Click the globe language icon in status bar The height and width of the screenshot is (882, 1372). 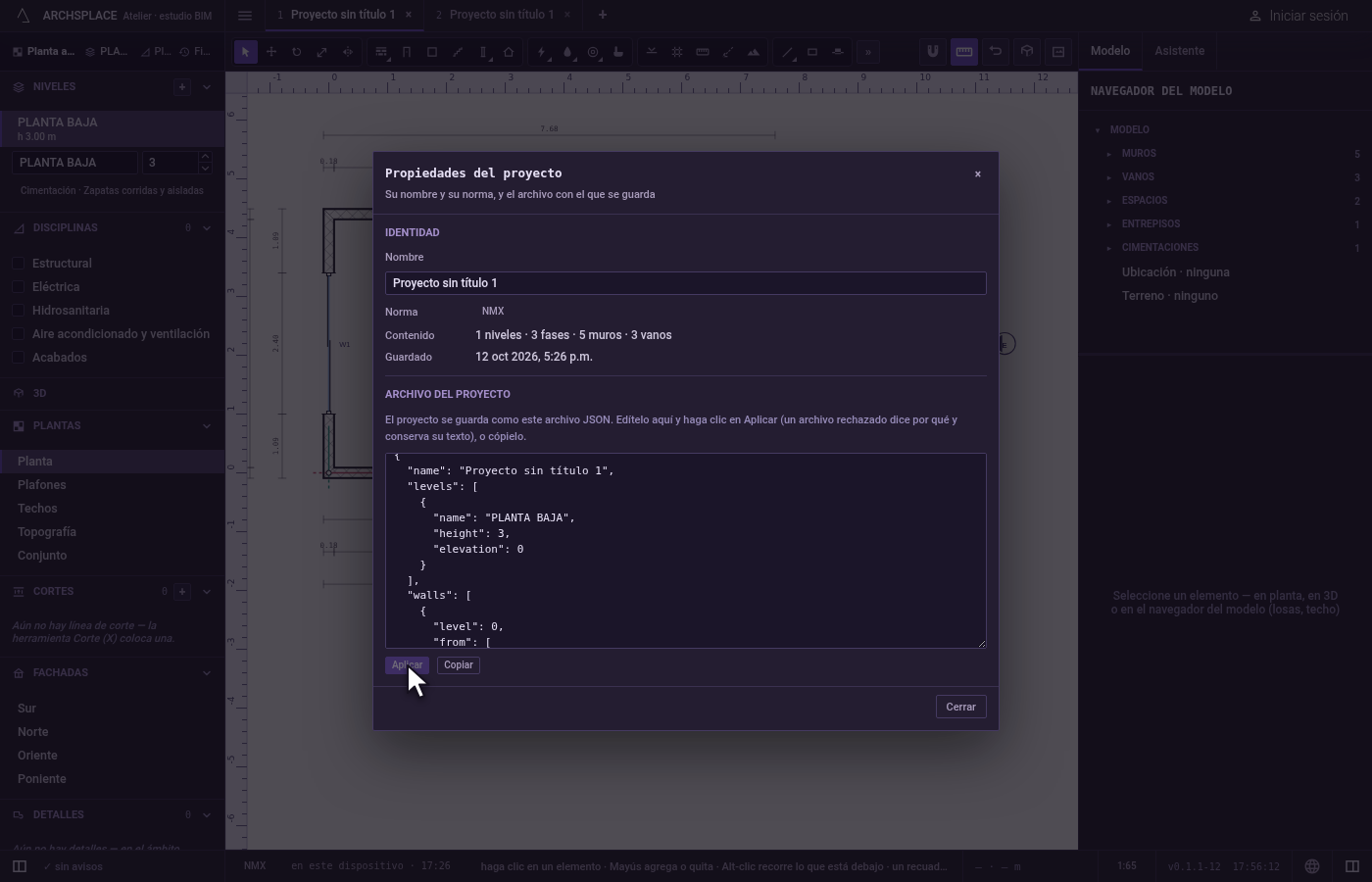[x=1312, y=866]
